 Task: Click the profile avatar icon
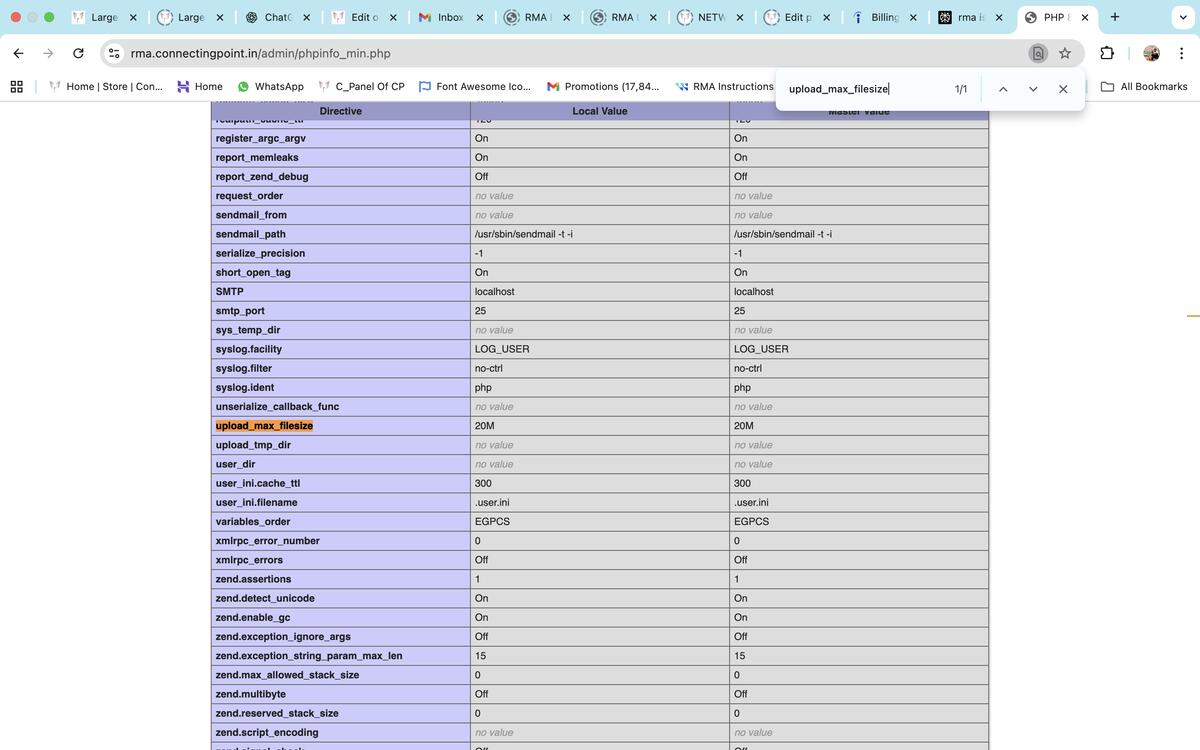(1151, 53)
